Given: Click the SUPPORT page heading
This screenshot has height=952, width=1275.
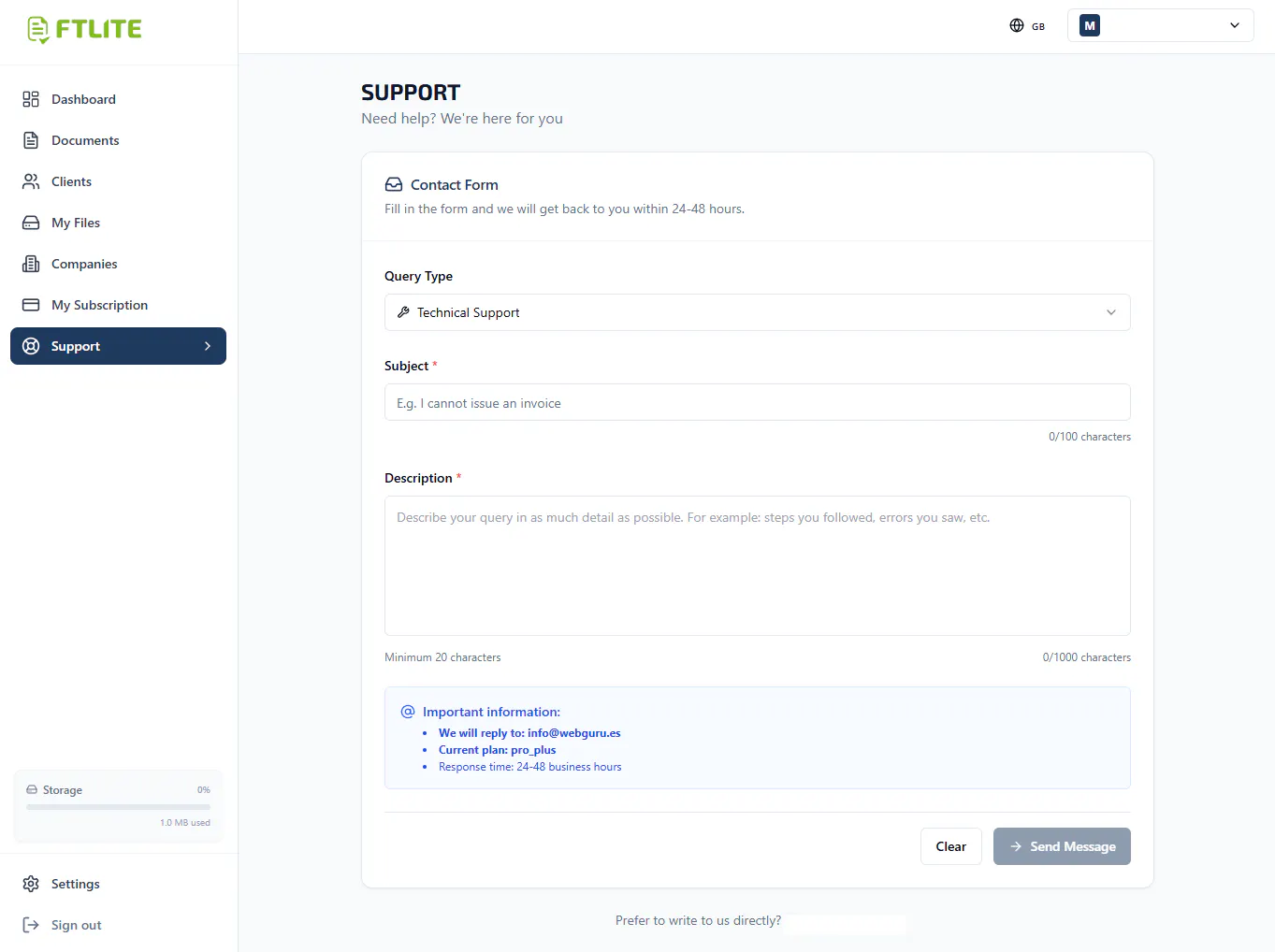Looking at the screenshot, I should 411,93.
